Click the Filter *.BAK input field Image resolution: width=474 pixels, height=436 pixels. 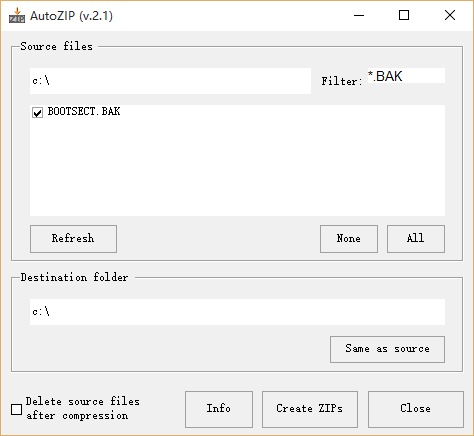[406, 76]
